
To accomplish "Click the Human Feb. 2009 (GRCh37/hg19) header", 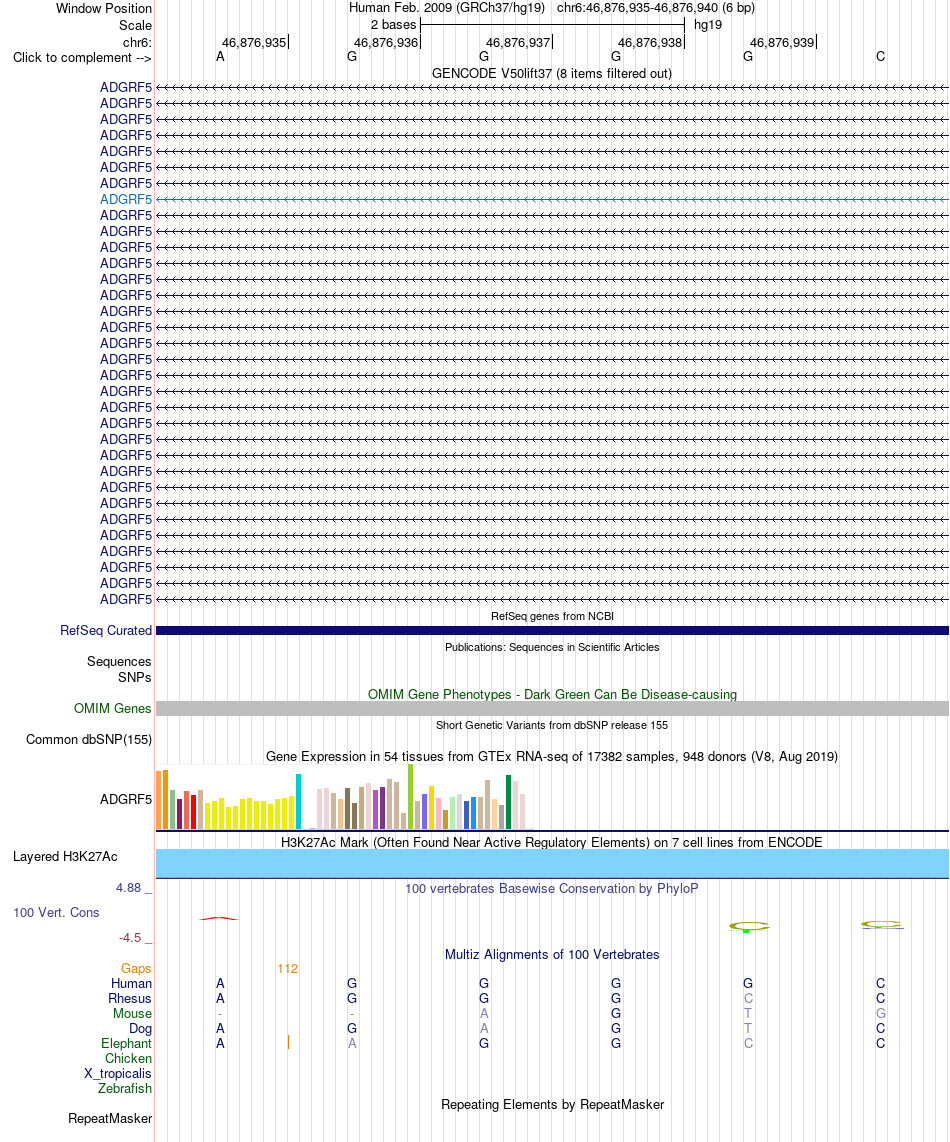I will tap(447, 8).
